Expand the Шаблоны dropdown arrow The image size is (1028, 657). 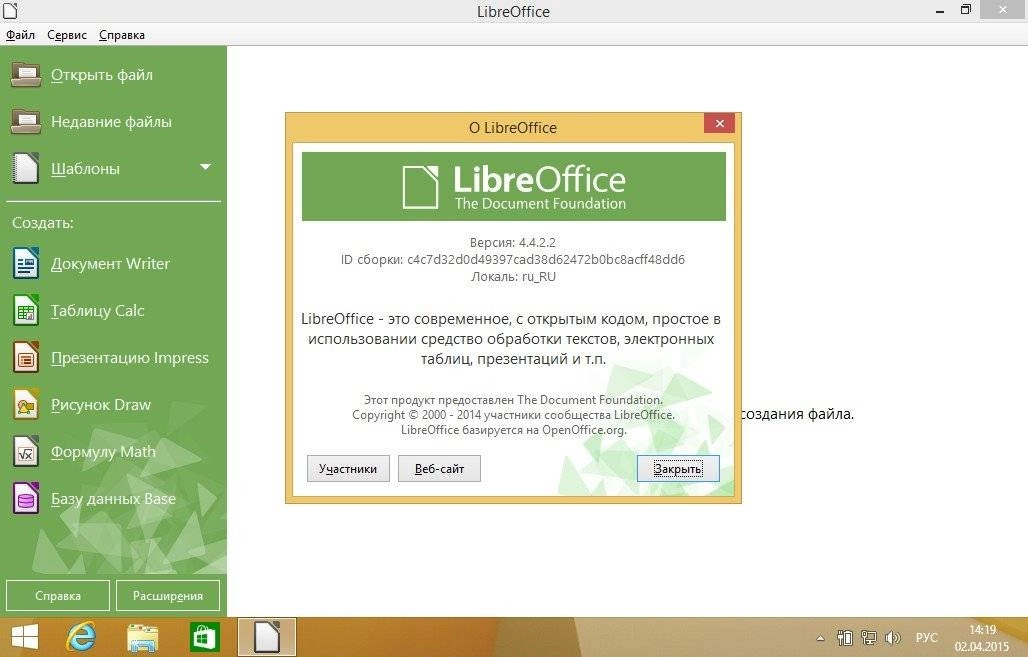click(x=205, y=167)
